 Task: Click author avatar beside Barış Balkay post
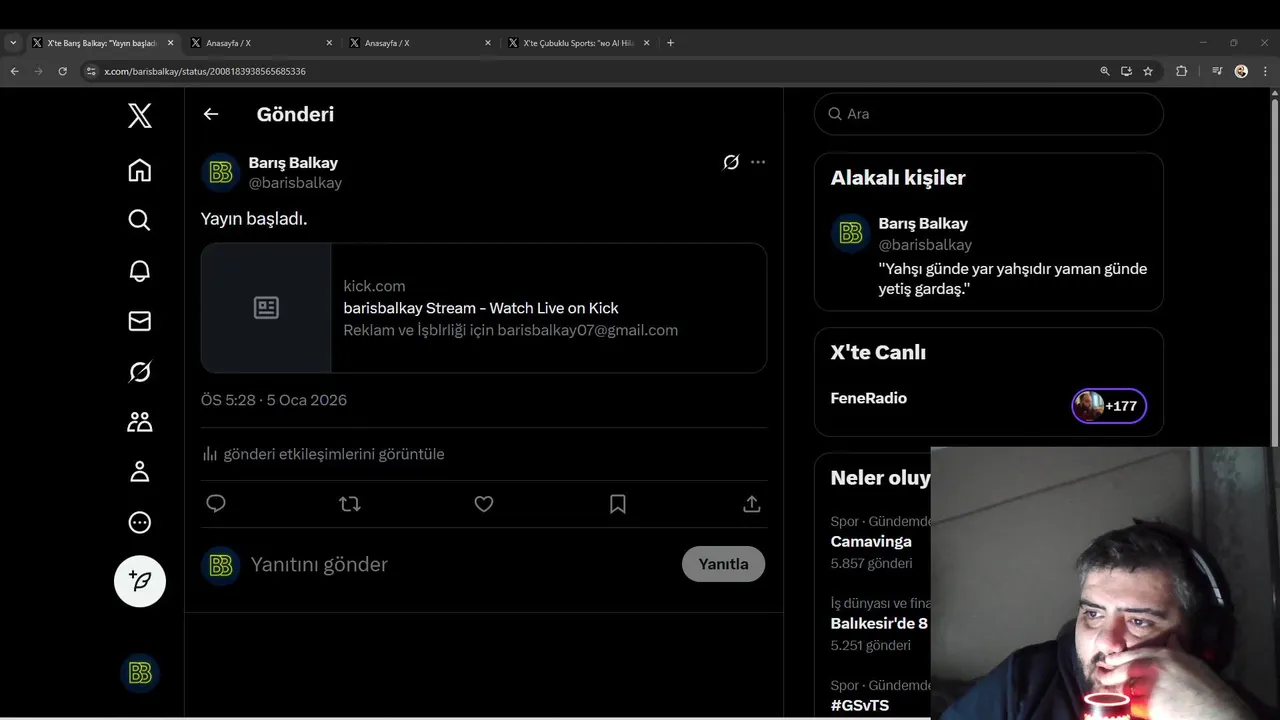pyautogui.click(x=221, y=173)
